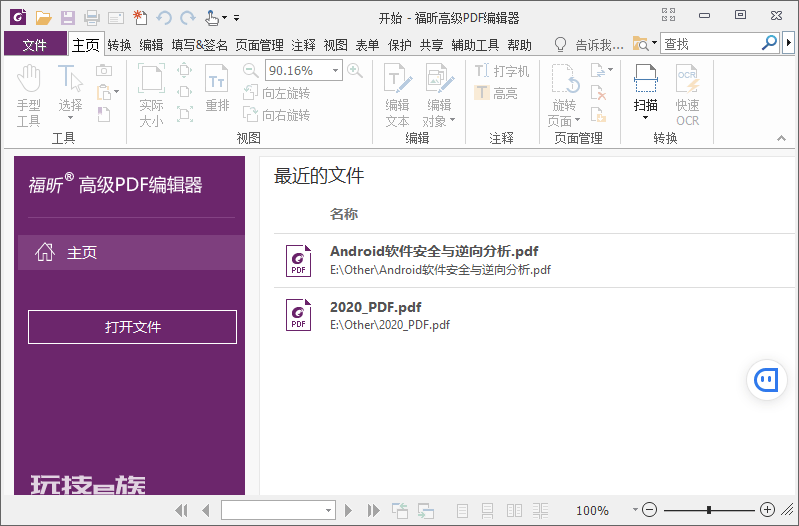Image resolution: width=799 pixels, height=526 pixels.
Task: Click the facing pages view icon in status bar
Action: point(515,510)
